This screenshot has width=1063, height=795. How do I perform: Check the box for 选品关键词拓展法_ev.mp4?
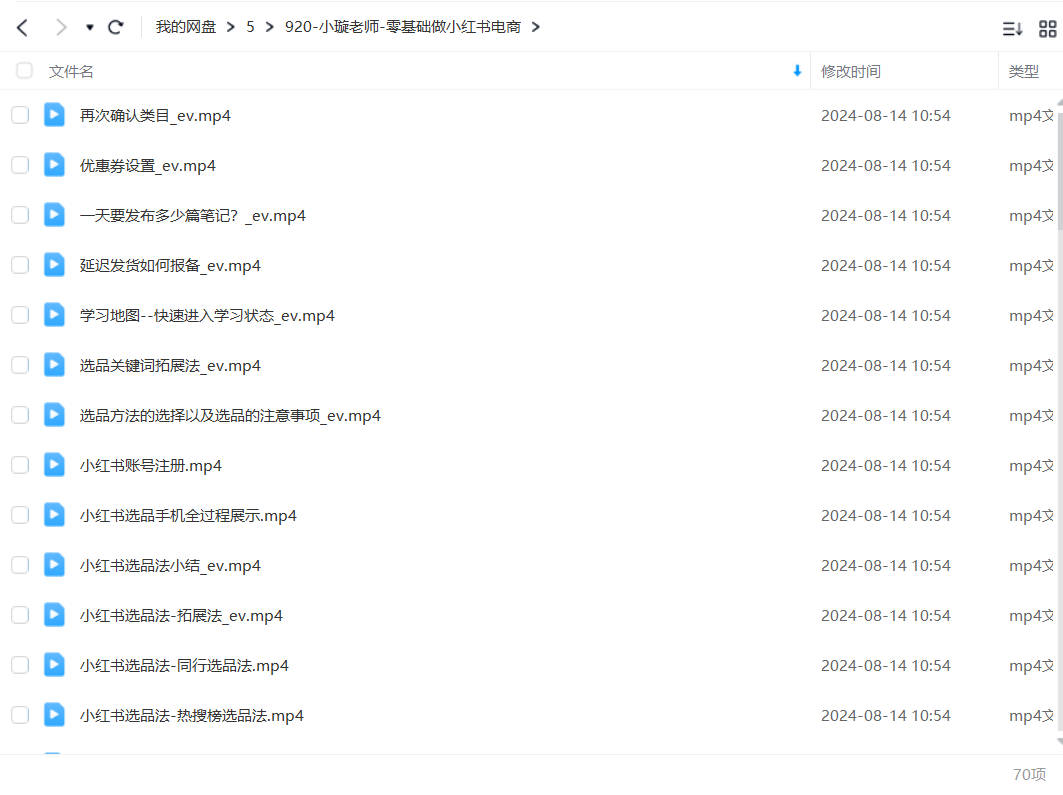(x=20, y=365)
